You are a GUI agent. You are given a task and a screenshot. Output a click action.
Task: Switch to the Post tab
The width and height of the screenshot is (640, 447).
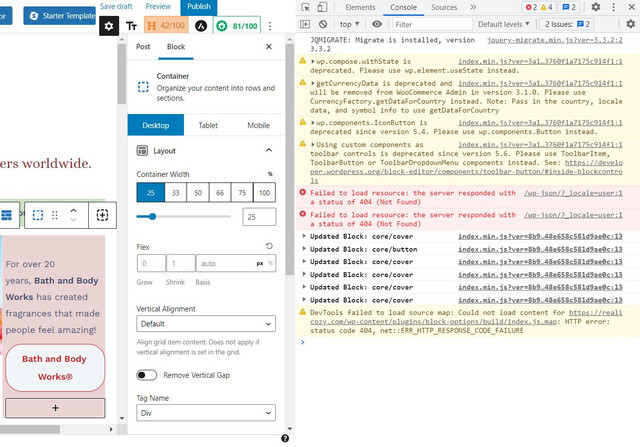pyautogui.click(x=143, y=47)
